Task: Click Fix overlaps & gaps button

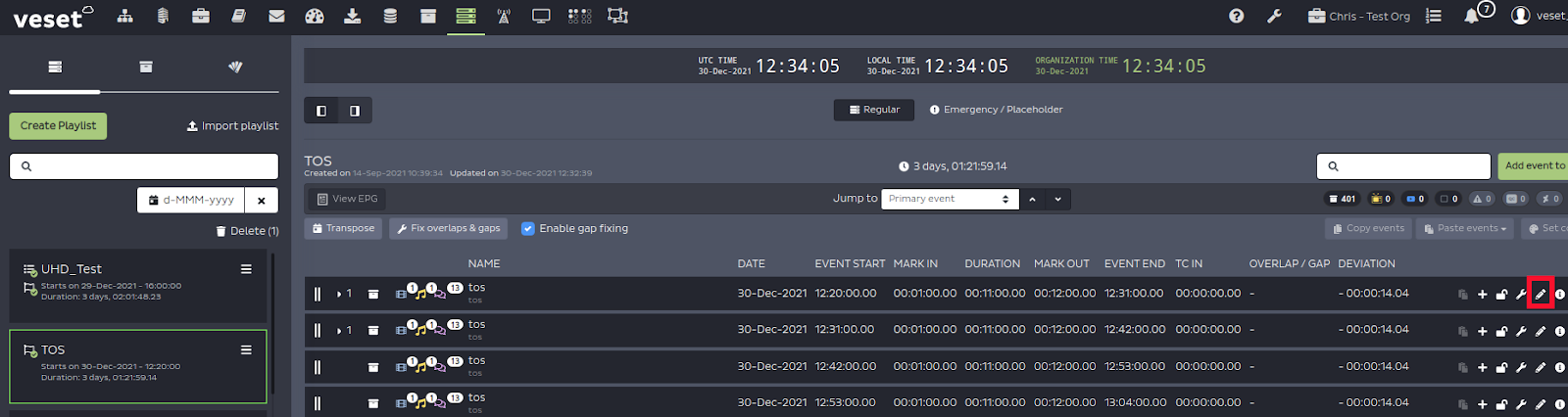Action: click(448, 228)
